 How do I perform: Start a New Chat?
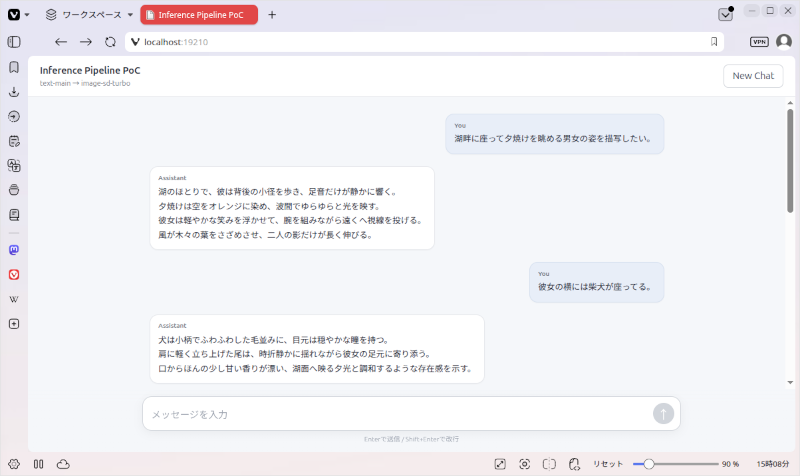coord(753,76)
